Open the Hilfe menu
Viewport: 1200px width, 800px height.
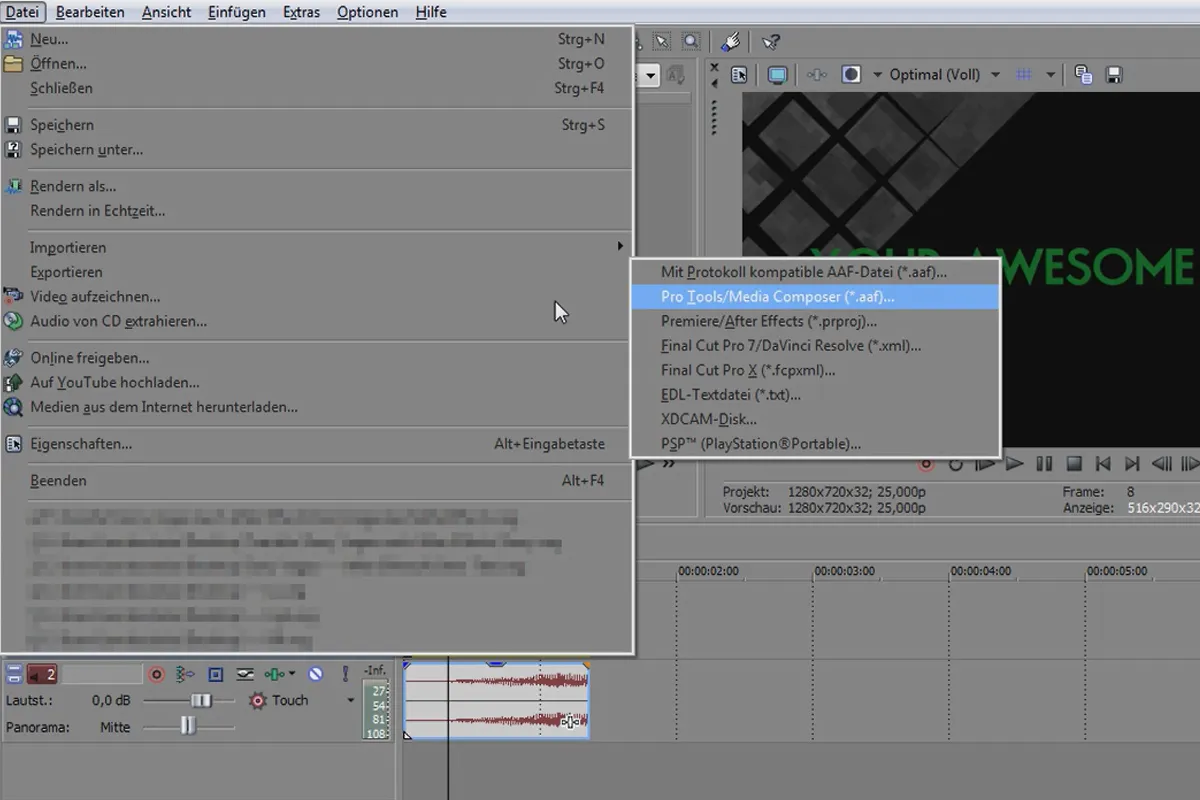click(430, 12)
